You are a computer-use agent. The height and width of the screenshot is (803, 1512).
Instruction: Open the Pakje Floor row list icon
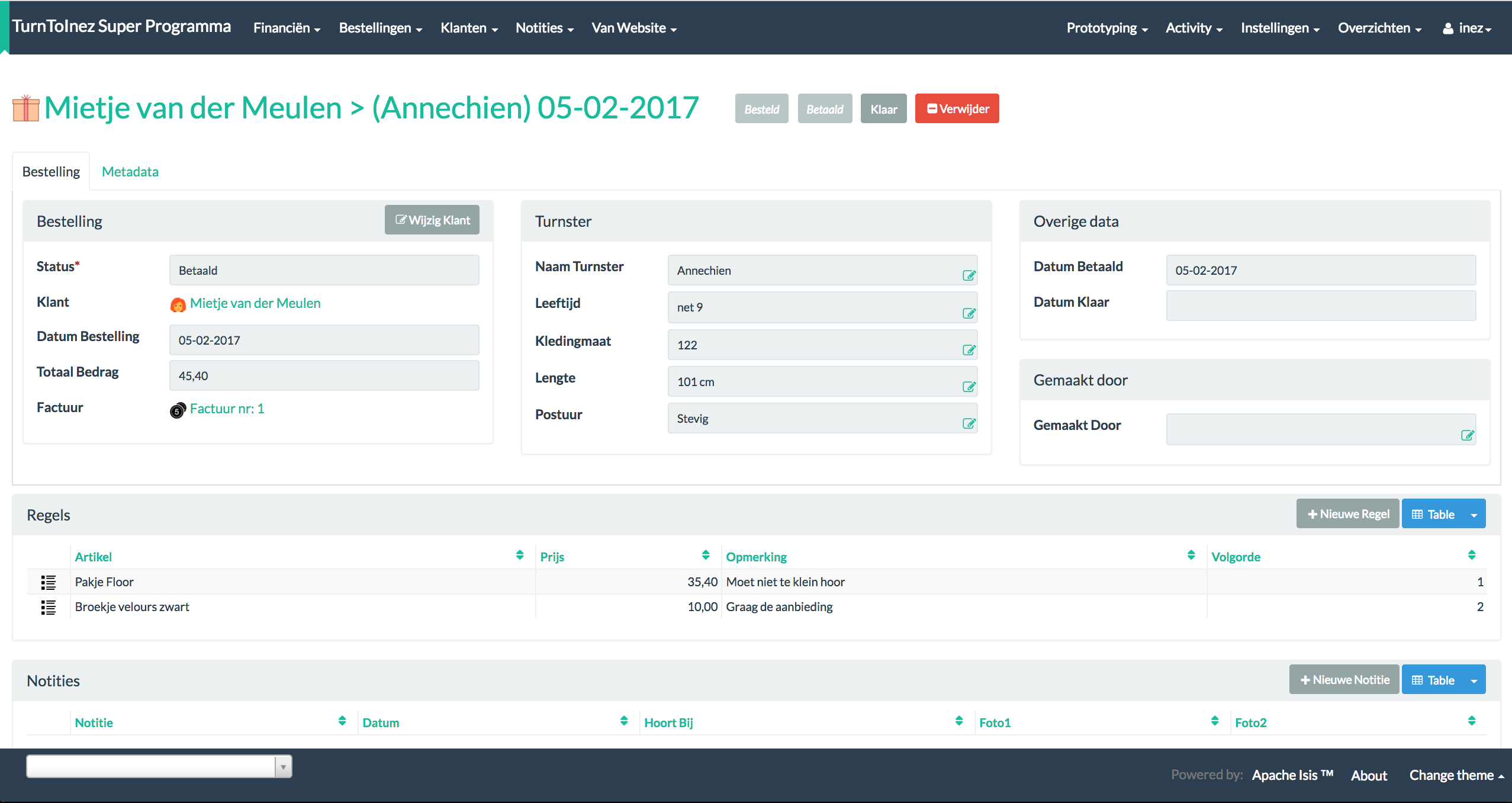[x=48, y=582]
